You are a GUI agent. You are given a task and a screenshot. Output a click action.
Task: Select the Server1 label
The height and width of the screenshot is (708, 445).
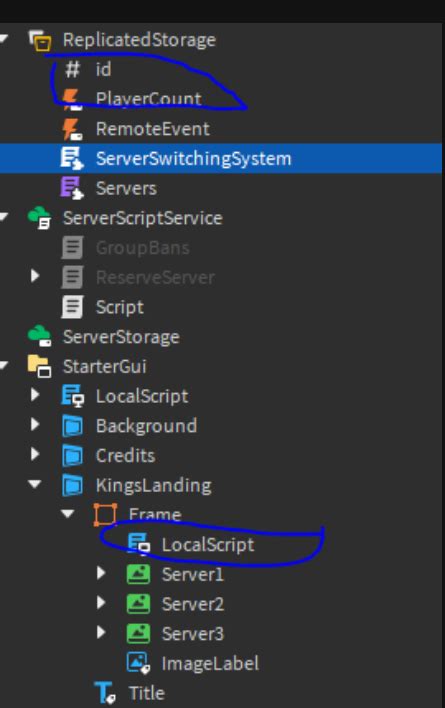pos(193,574)
